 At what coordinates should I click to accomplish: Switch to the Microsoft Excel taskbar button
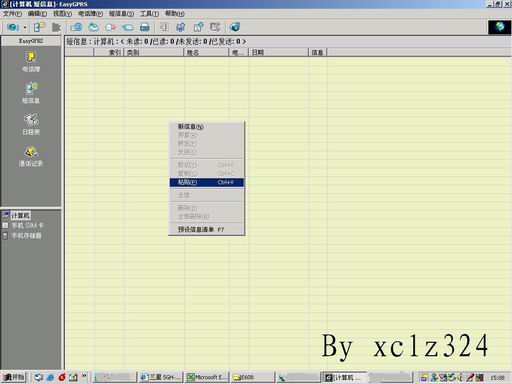207,377
